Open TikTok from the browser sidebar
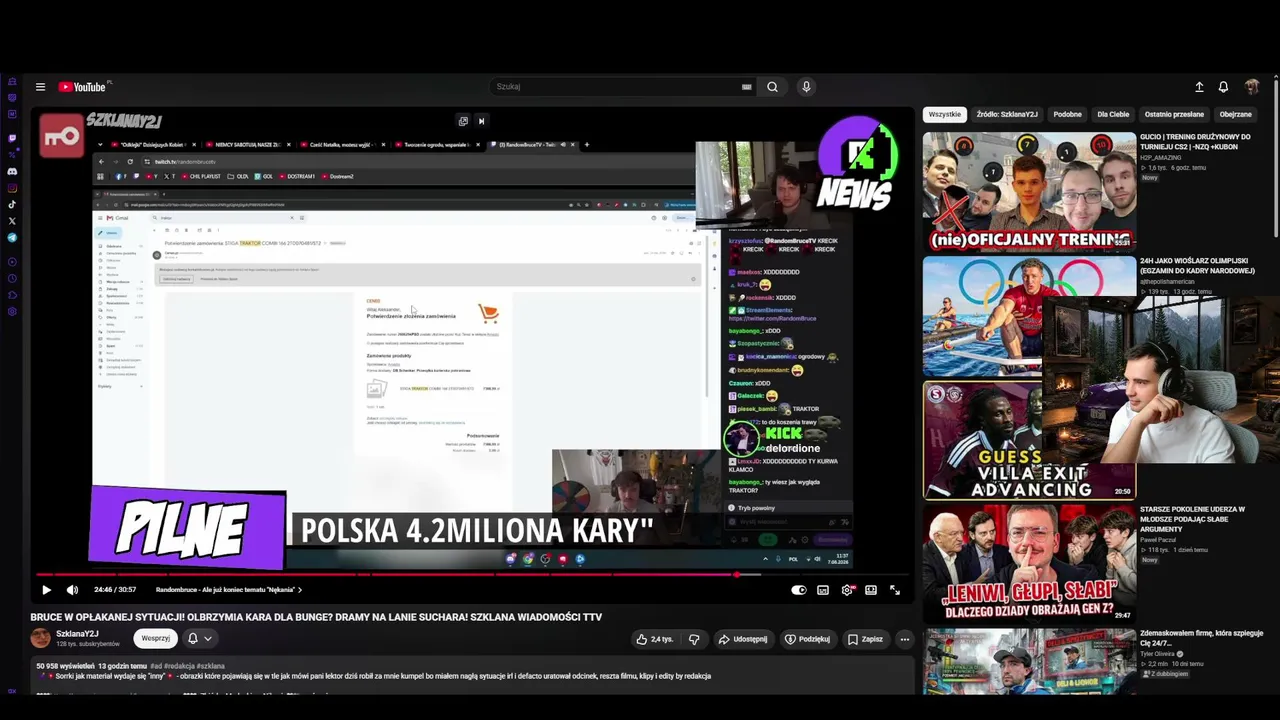 tap(12, 204)
